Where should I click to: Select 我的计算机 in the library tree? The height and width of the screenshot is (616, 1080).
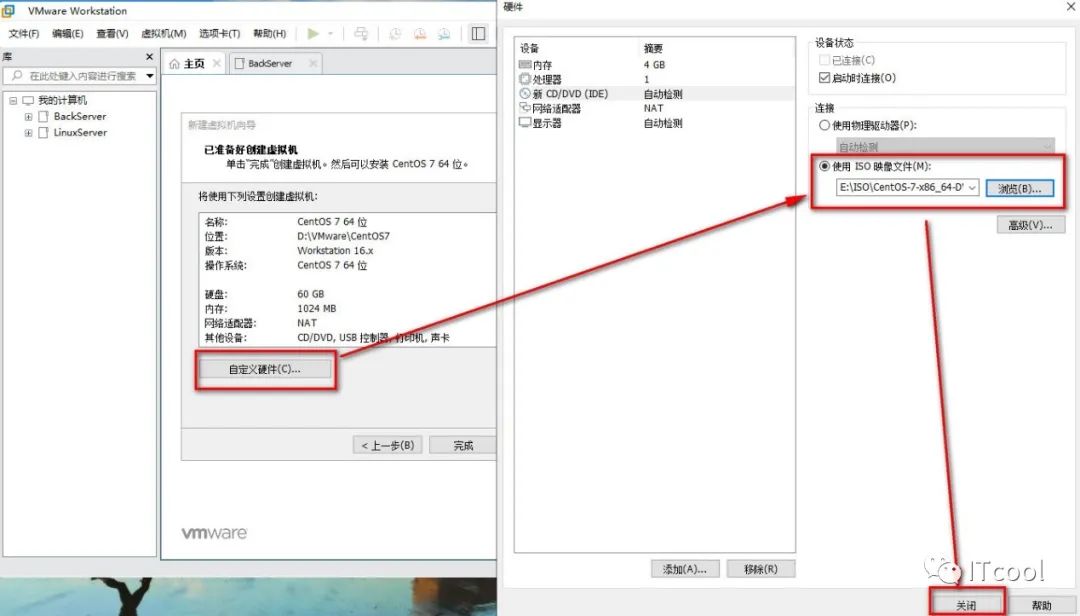tap(62, 101)
